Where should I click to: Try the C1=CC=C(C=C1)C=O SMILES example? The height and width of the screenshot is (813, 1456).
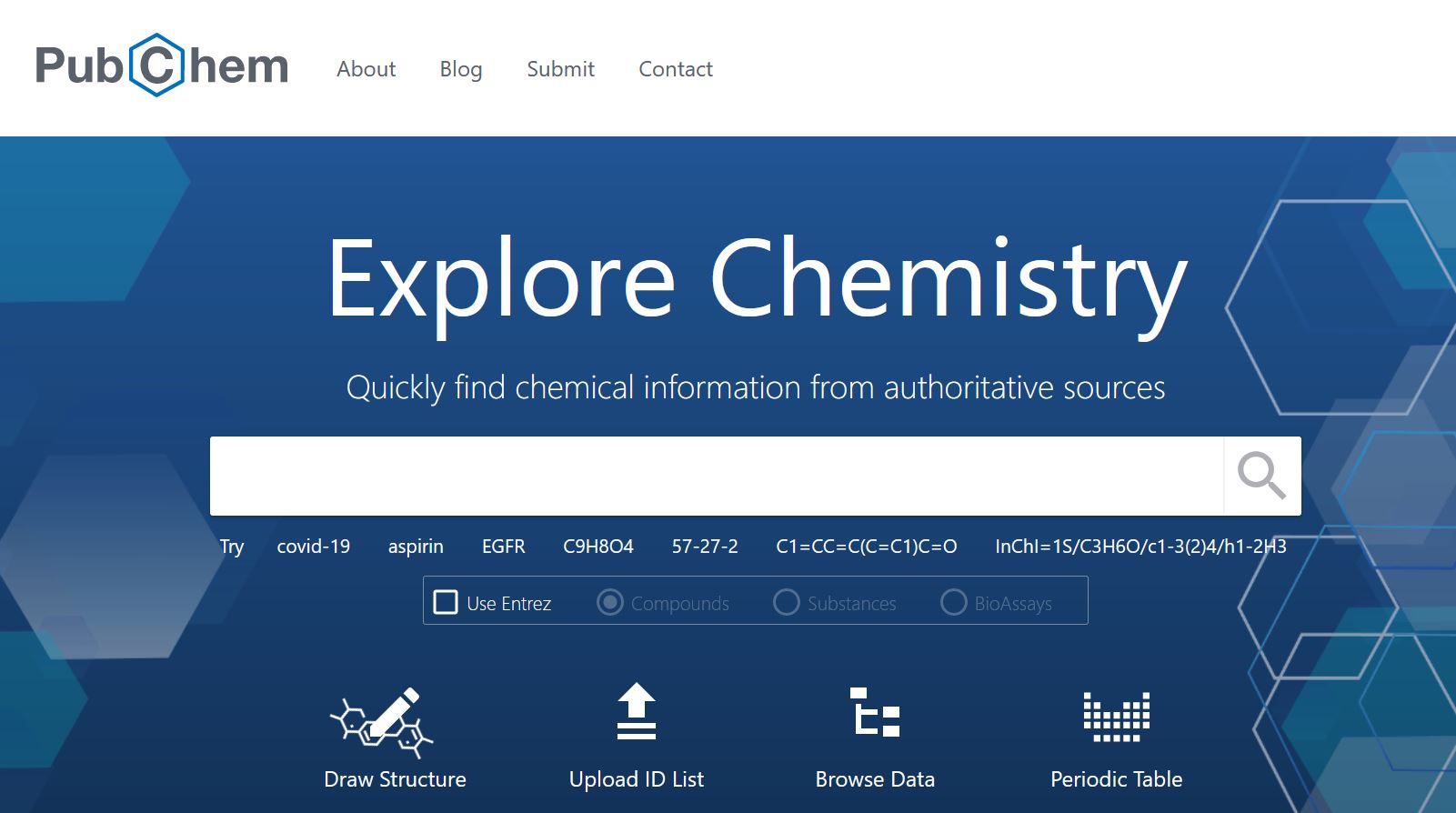click(867, 547)
